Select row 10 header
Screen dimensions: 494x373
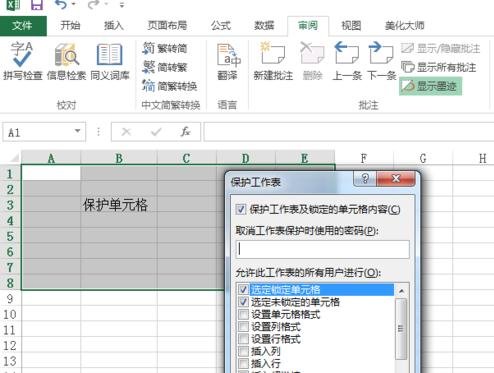tap(10, 314)
